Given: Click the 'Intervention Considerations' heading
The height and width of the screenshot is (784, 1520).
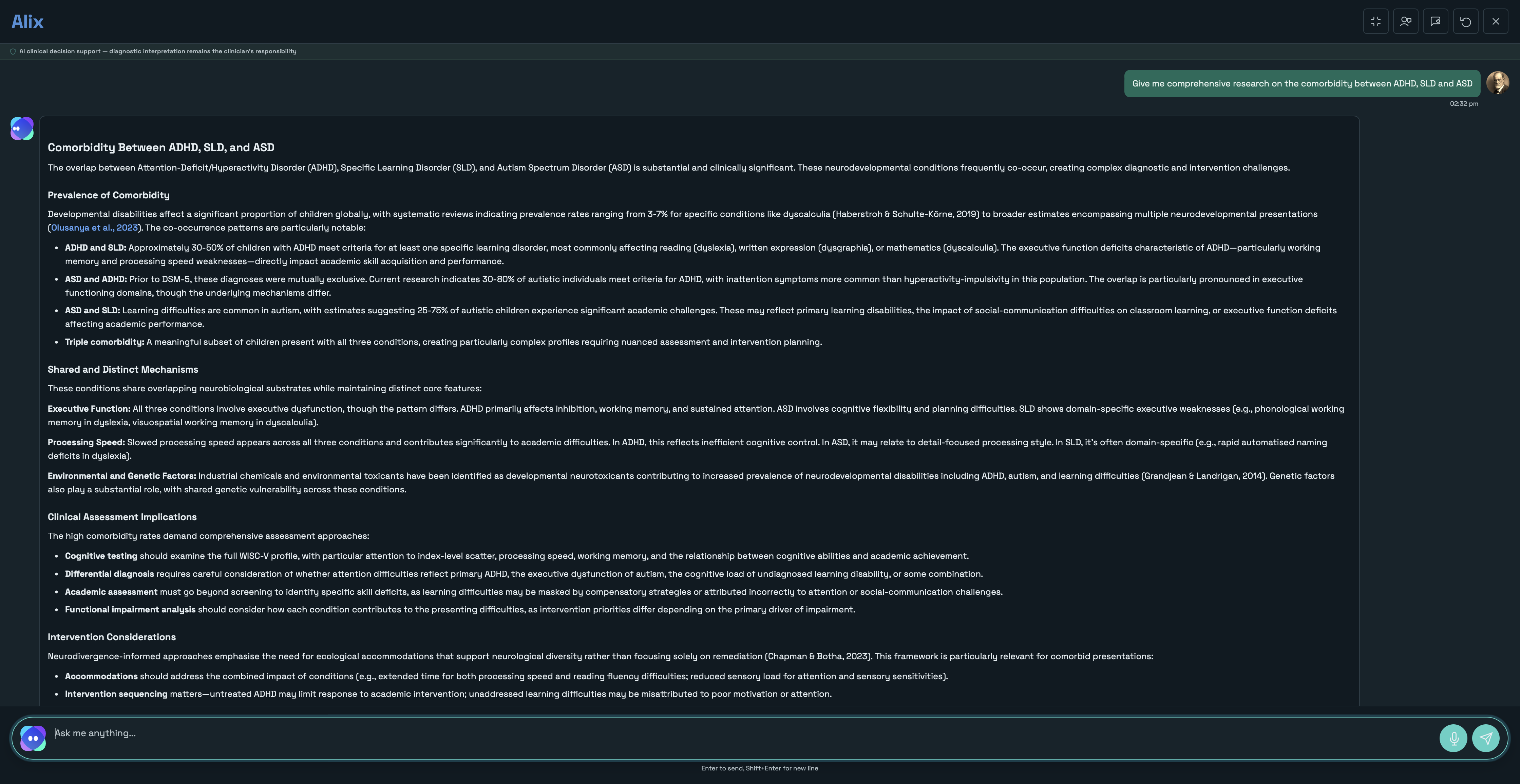Looking at the screenshot, I should point(112,637).
